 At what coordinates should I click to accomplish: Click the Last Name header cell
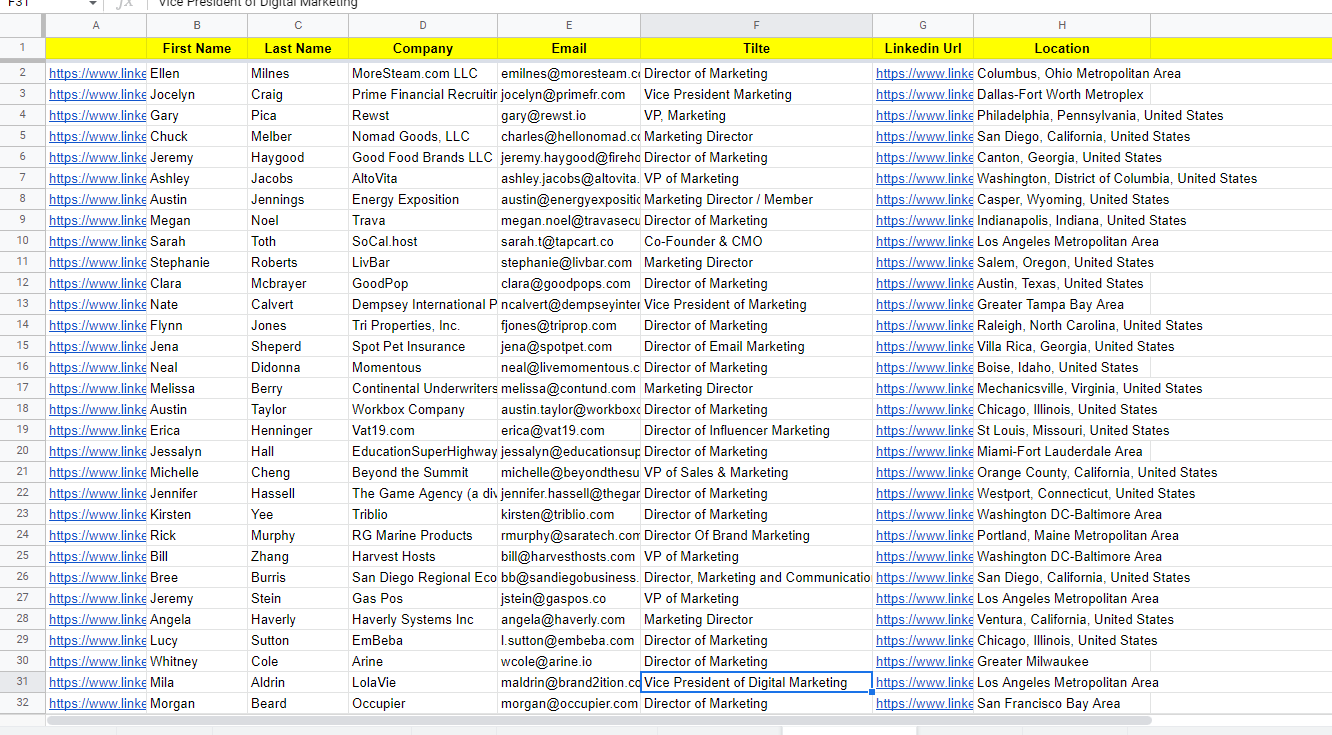[x=298, y=48]
